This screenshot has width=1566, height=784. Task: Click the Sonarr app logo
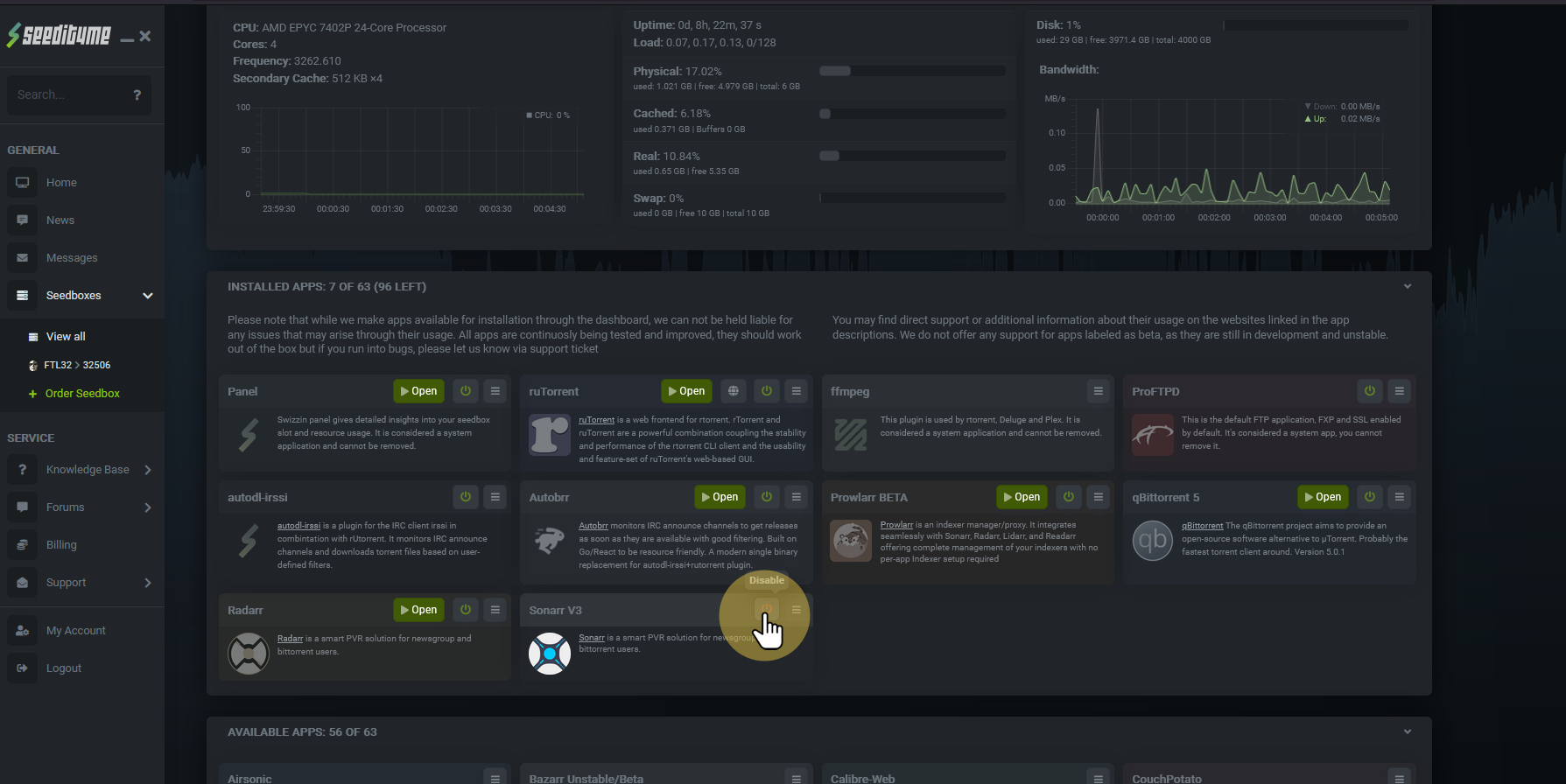(x=550, y=654)
